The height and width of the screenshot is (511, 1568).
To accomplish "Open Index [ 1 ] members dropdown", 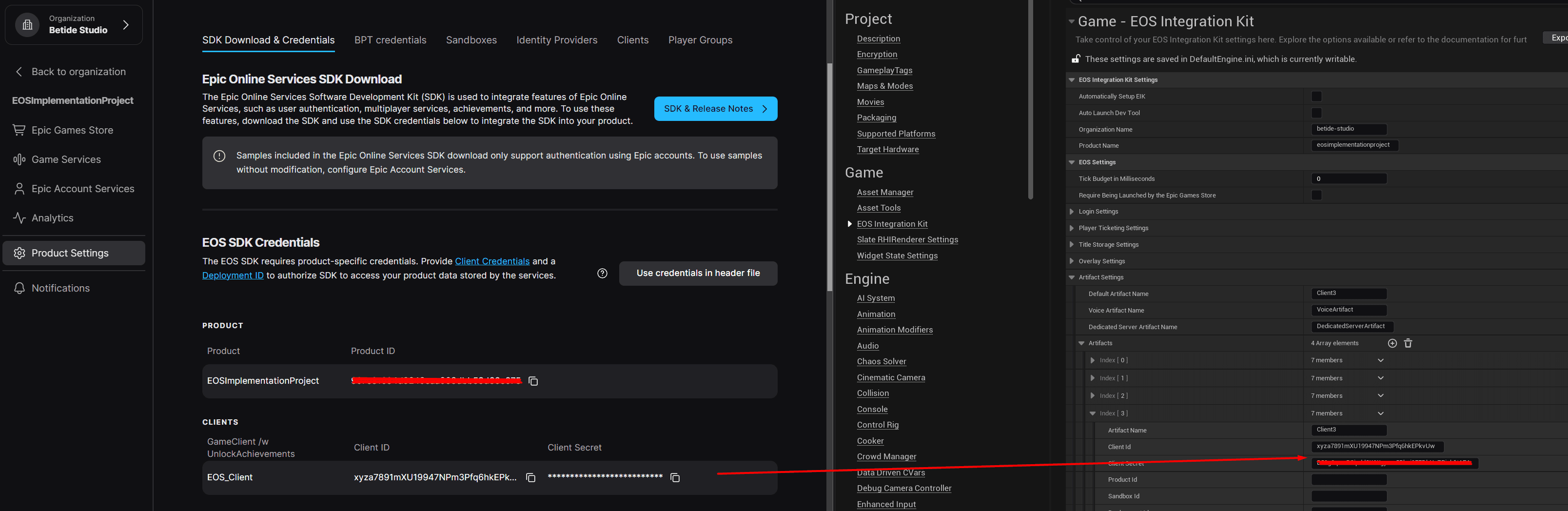I will point(1380,378).
